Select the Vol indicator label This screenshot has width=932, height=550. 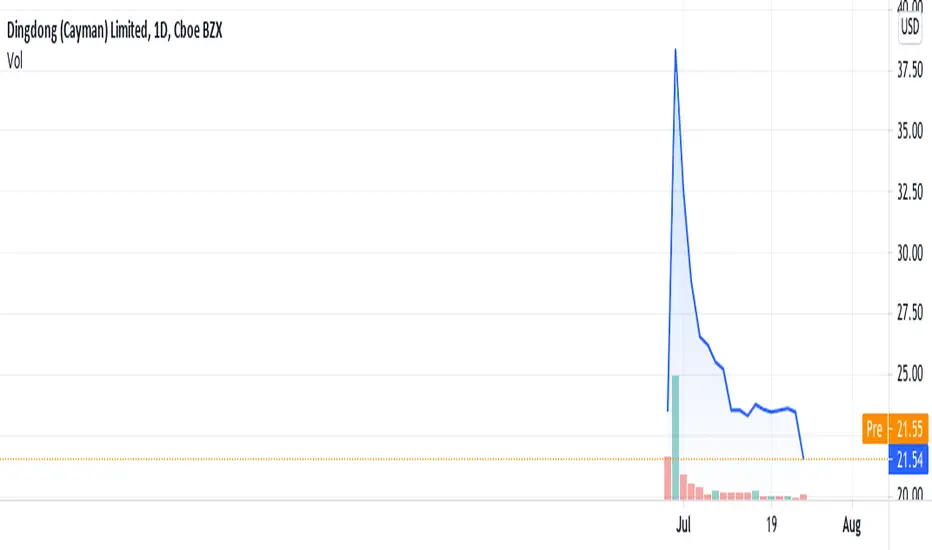(x=15, y=61)
